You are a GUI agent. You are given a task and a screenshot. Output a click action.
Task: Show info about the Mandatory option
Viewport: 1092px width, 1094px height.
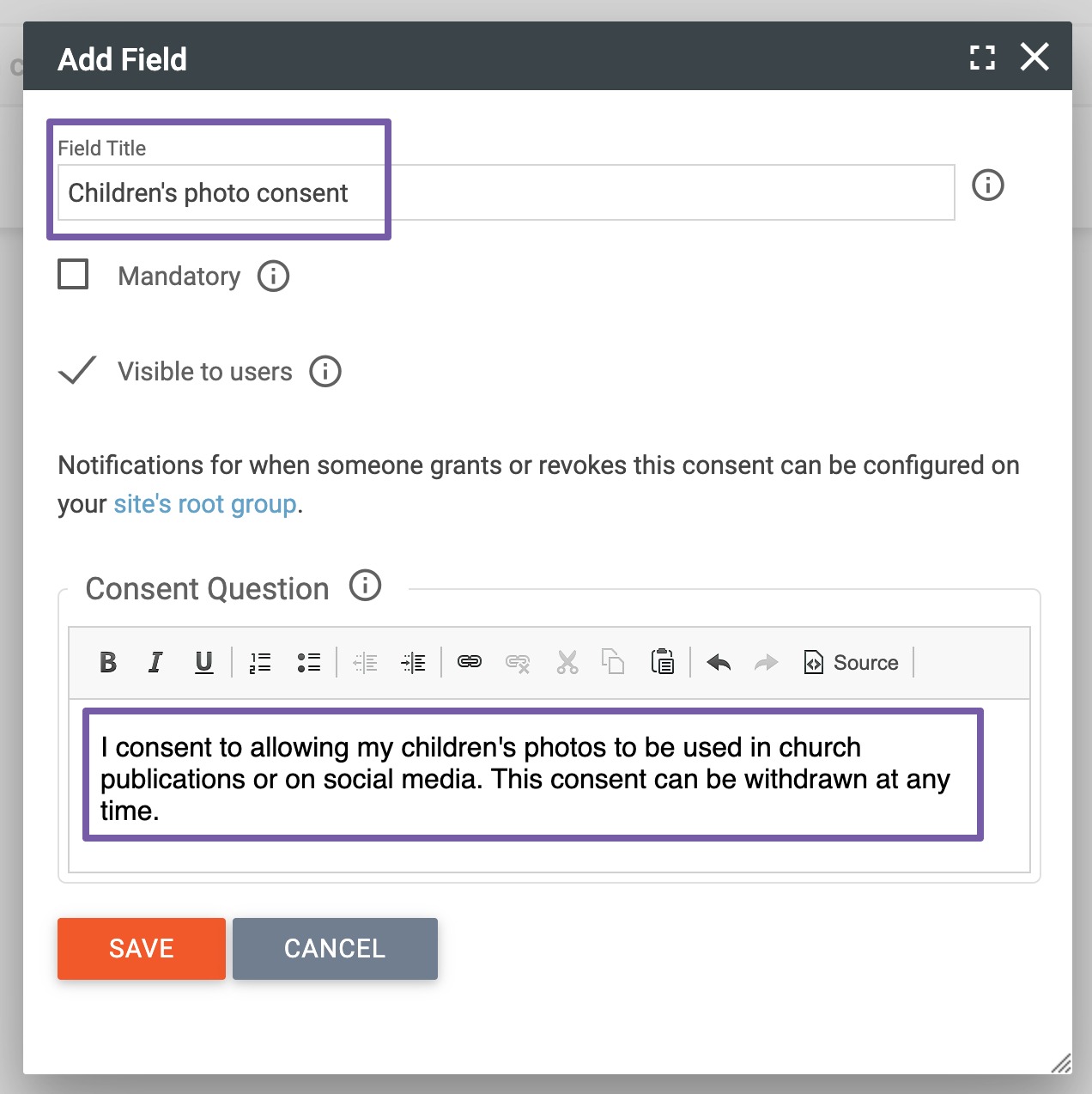pyautogui.click(x=274, y=277)
